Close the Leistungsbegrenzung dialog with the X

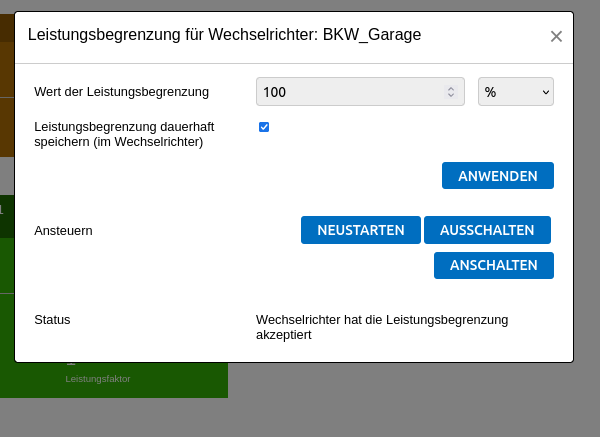[556, 37]
